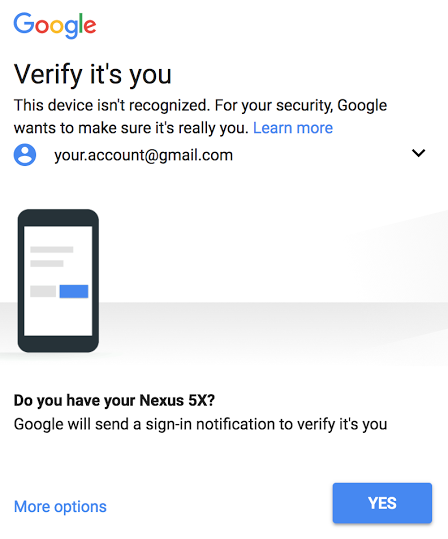Click the gray button inside phone illustration
448x539 pixels.
click(x=43, y=291)
